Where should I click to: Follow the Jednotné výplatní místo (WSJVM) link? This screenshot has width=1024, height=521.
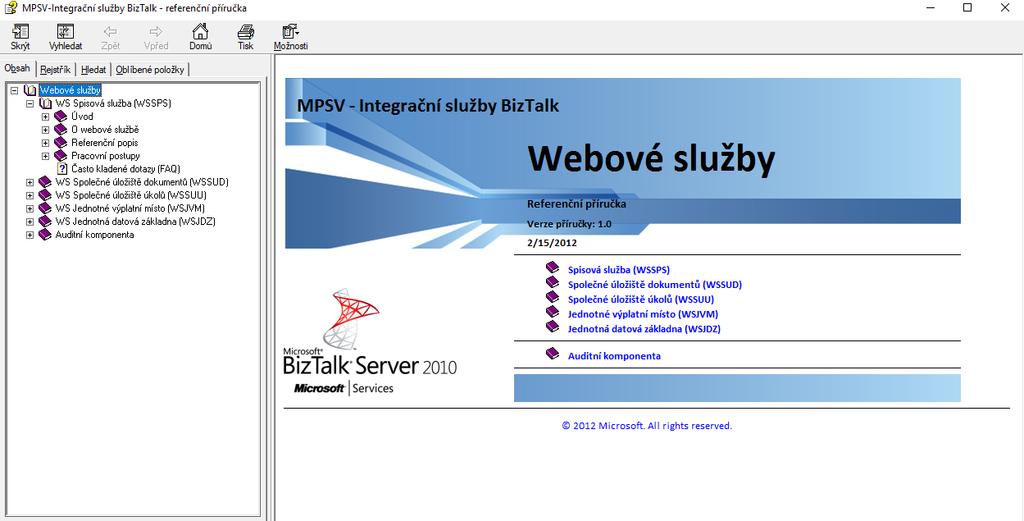(x=643, y=314)
